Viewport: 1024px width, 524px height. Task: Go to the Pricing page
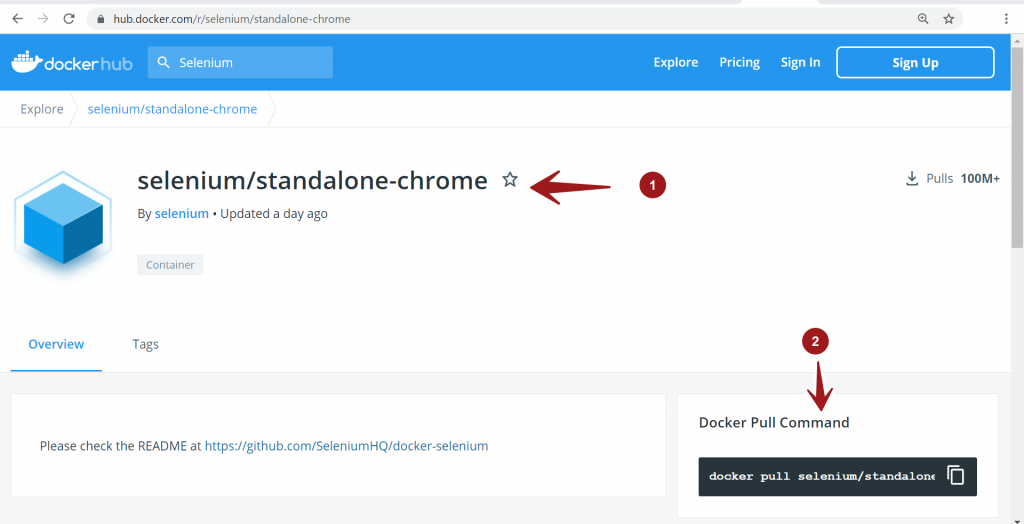pyautogui.click(x=739, y=62)
